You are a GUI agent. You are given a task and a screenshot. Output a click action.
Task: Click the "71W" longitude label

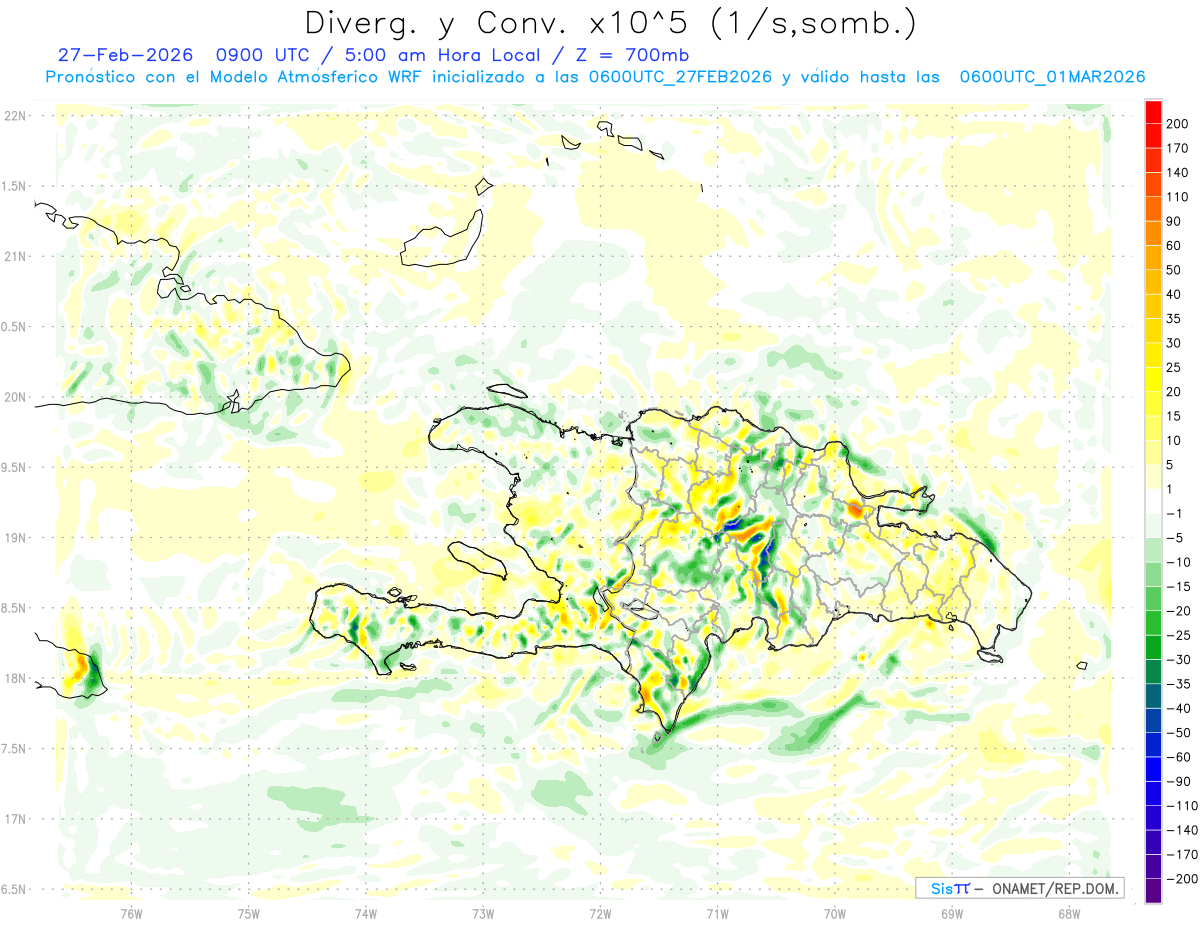[x=717, y=913]
